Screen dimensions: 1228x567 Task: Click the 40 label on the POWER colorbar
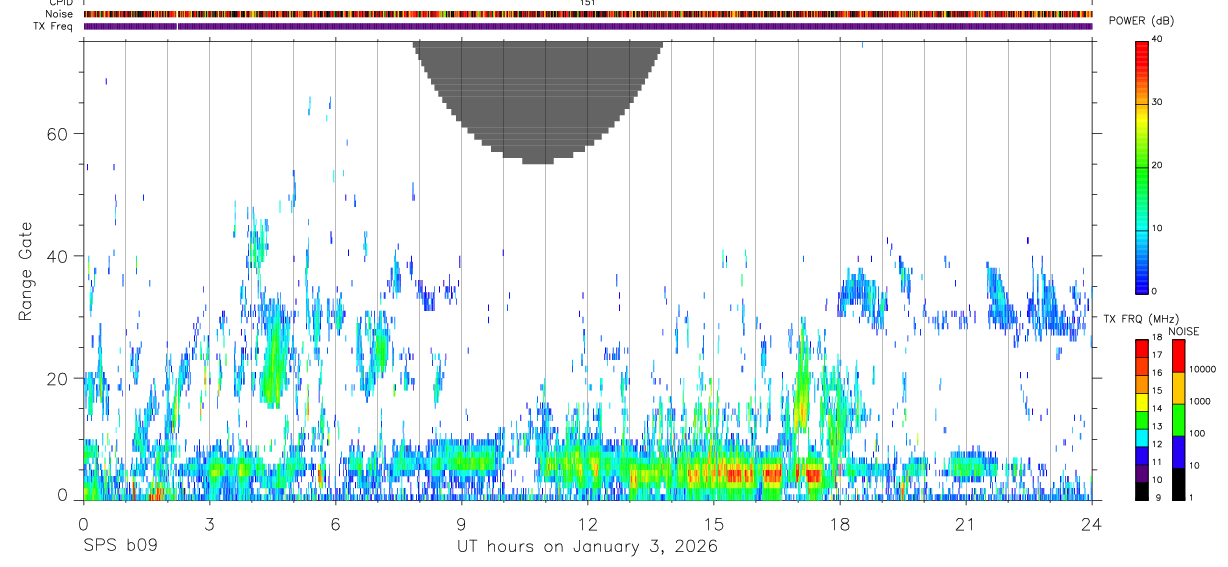pos(1156,39)
